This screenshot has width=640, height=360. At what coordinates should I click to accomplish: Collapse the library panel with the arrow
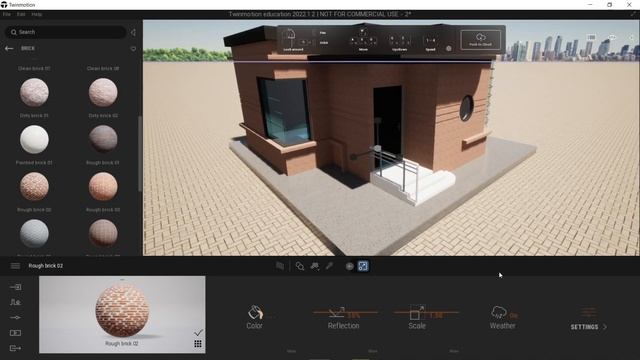(133, 32)
